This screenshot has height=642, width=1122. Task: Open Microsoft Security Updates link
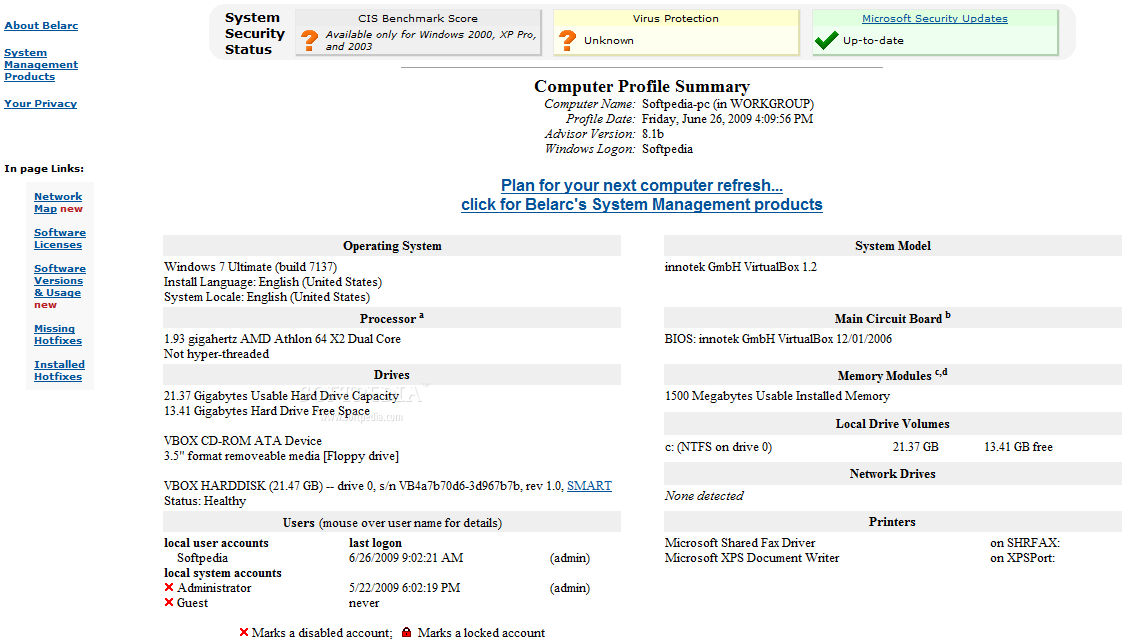[x=935, y=19]
